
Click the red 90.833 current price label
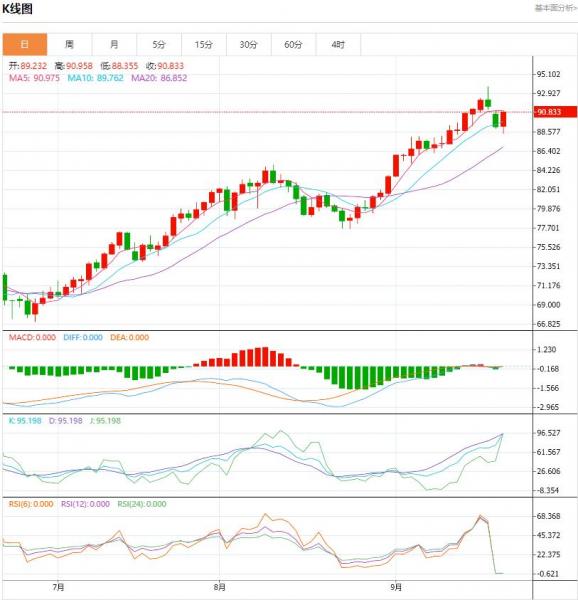[555, 112]
